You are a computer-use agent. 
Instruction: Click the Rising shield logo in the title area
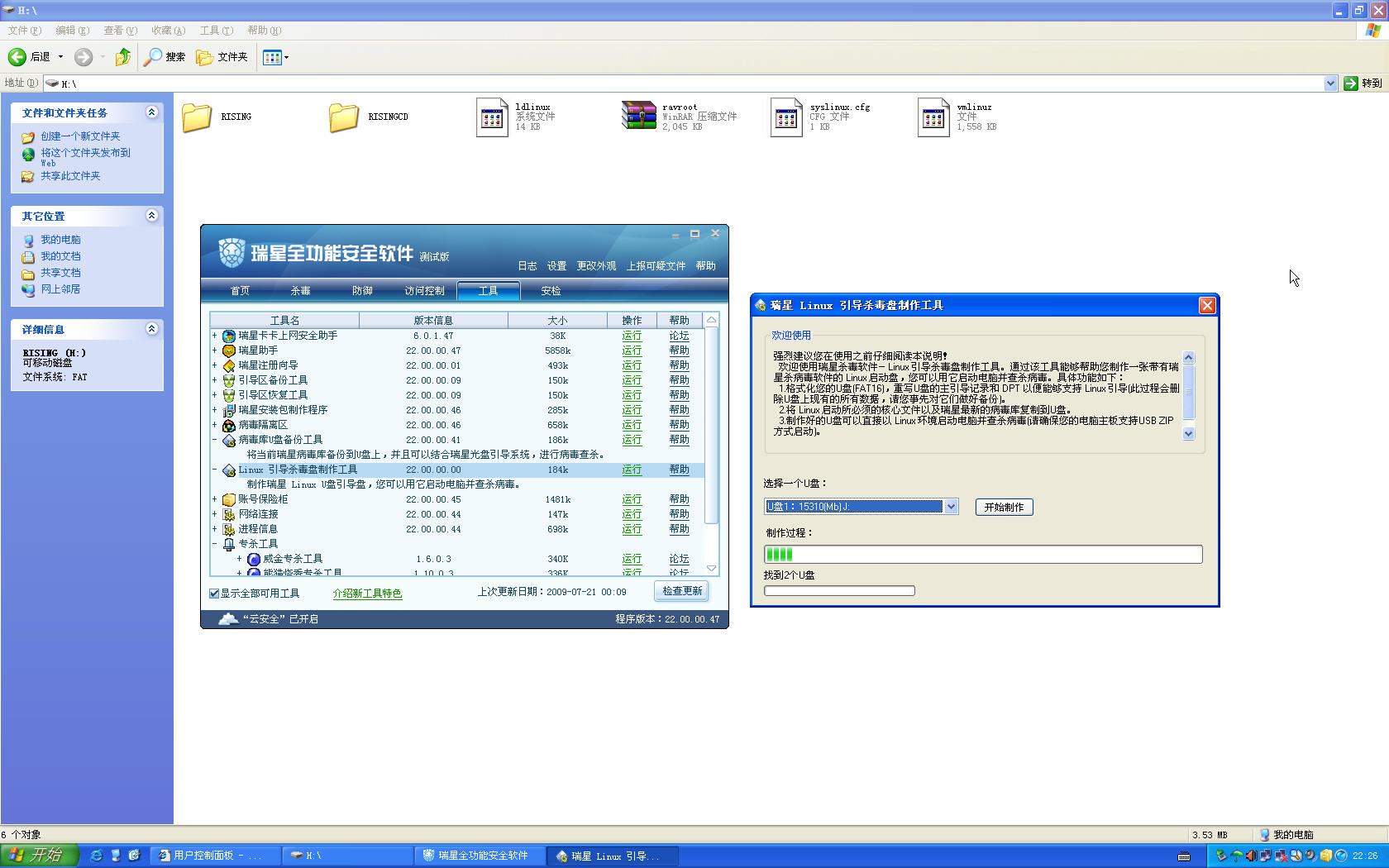[231, 252]
